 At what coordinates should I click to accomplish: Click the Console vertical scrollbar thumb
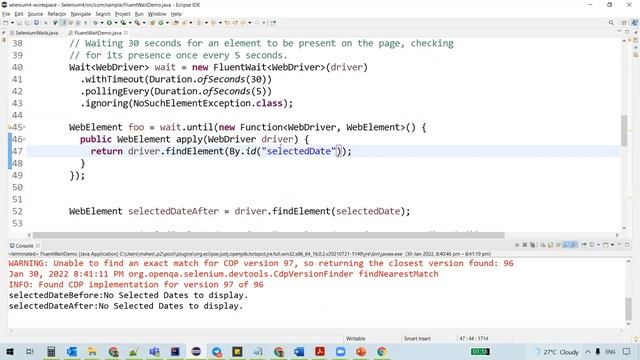[x=629, y=309]
